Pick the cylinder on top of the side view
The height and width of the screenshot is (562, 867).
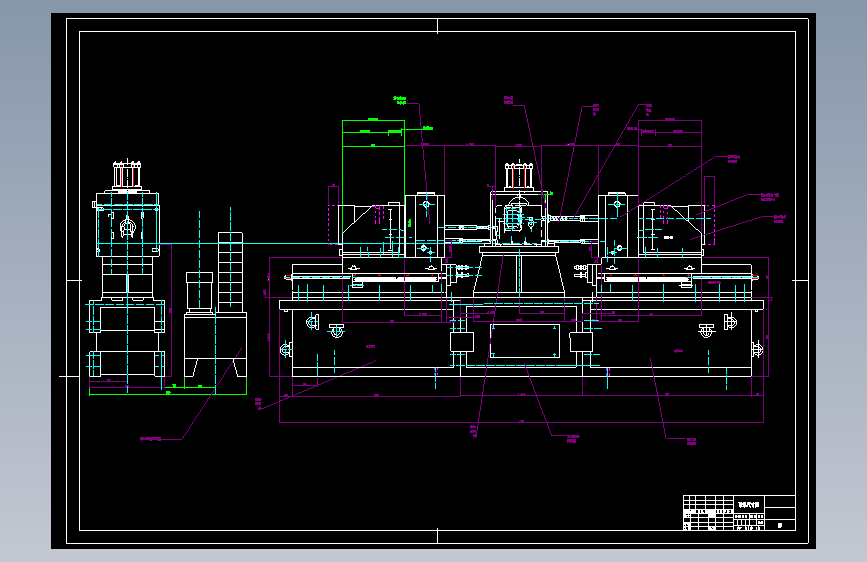tap(127, 175)
